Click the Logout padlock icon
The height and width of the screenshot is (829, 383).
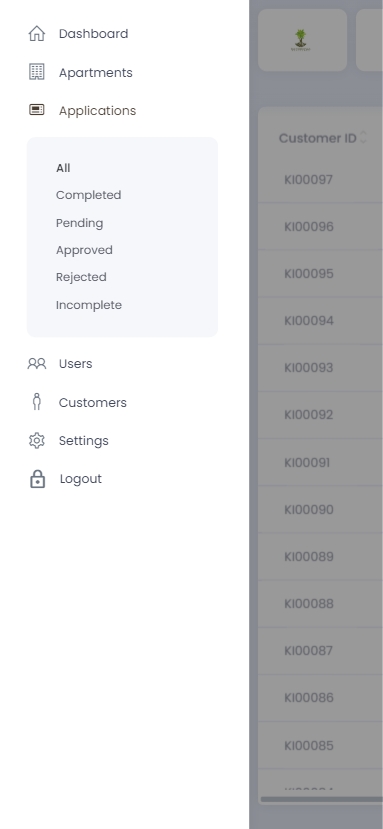click(37, 479)
